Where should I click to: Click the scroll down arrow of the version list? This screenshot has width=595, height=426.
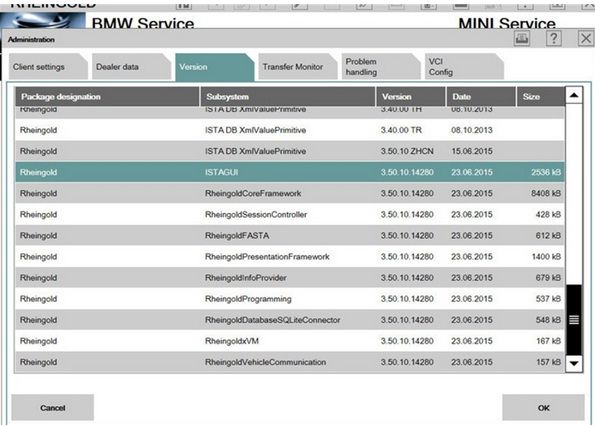[574, 363]
